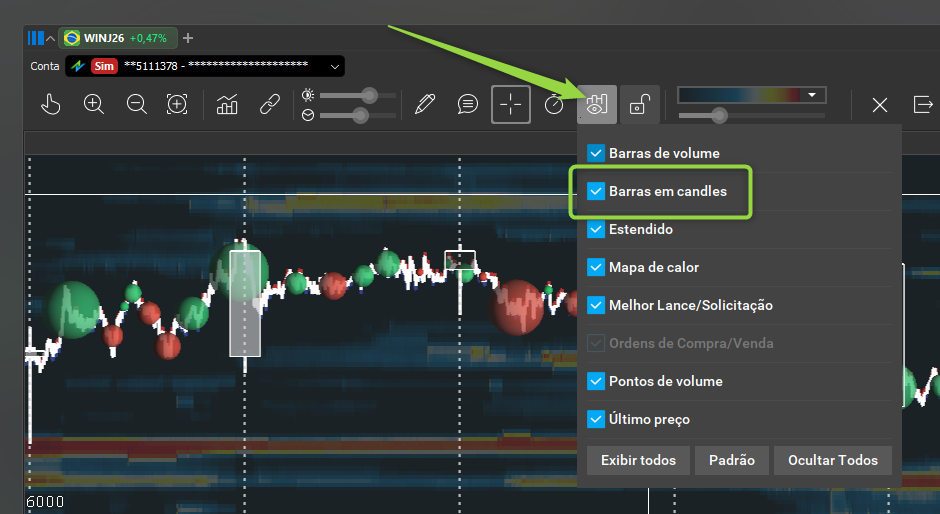Toggle the crosshair cursor tool
Screen dimensions: 940x514
click(x=511, y=104)
